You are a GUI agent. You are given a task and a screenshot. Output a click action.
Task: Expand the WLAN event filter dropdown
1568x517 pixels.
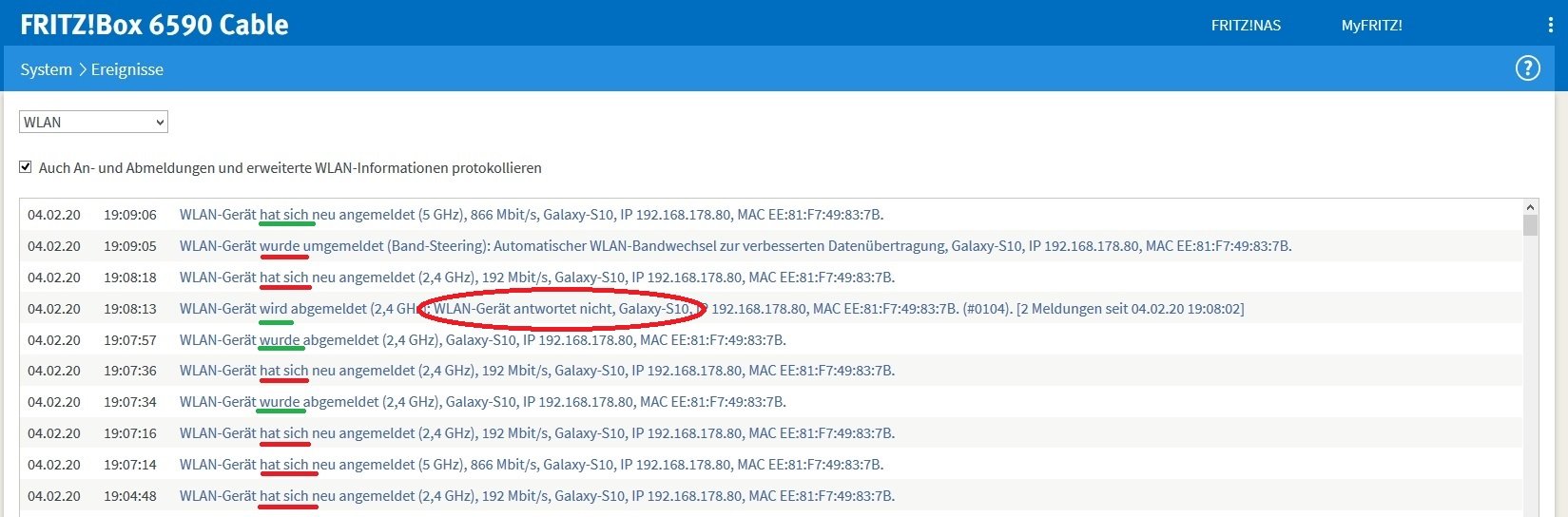(x=93, y=122)
